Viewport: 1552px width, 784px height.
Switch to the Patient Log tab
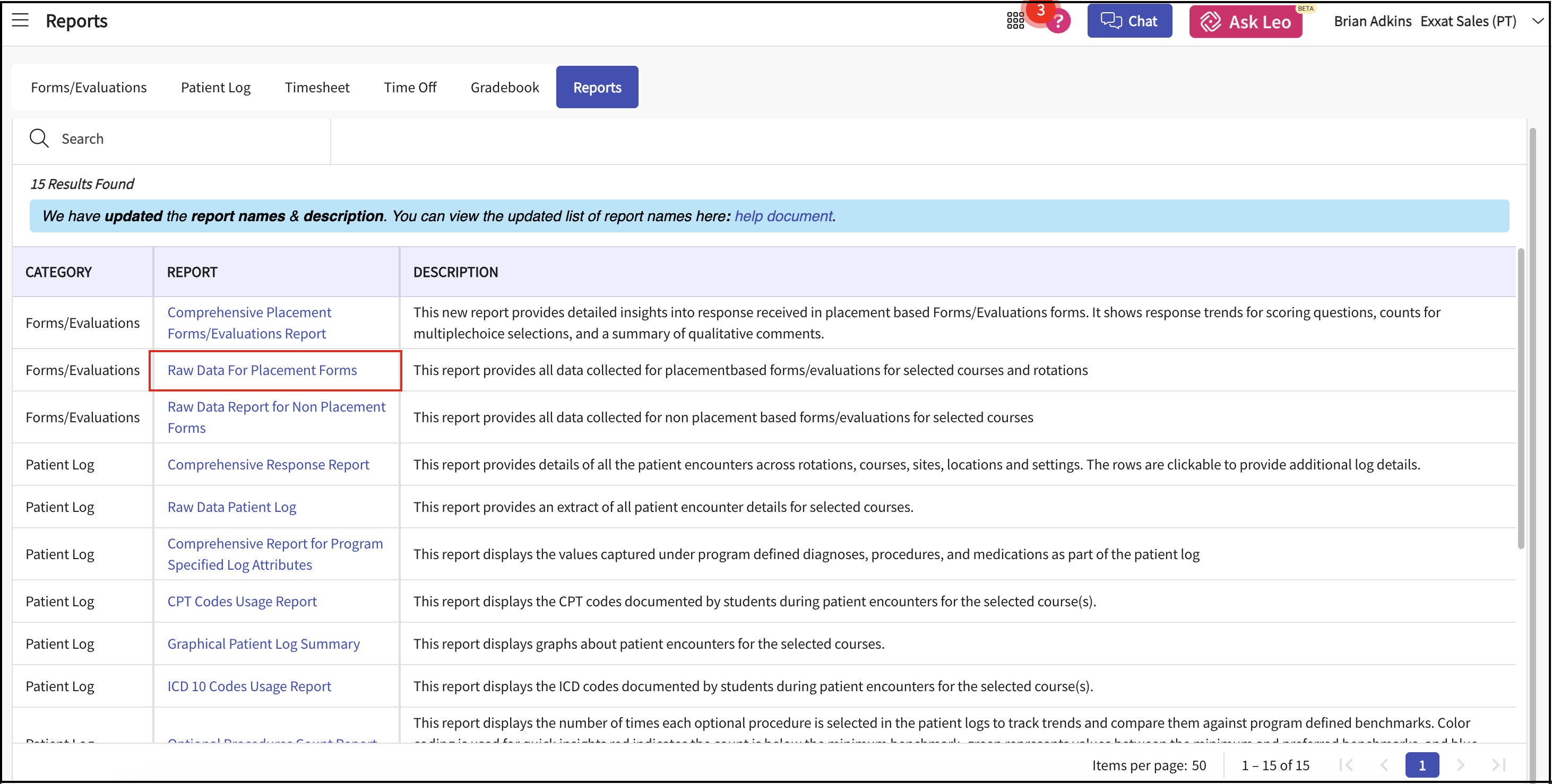[215, 88]
